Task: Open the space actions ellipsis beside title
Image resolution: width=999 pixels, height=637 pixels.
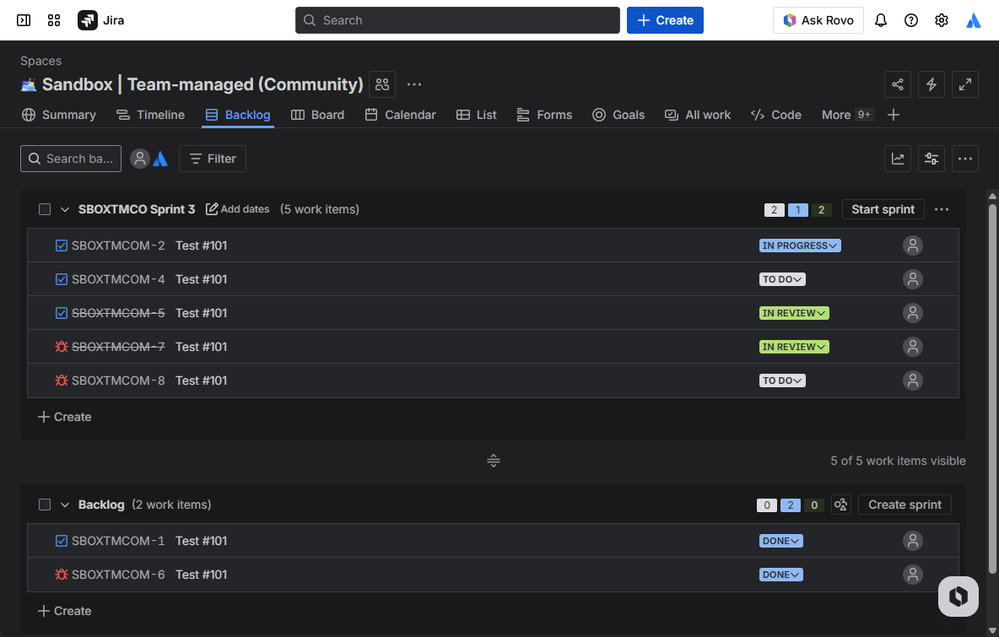Action: point(414,84)
